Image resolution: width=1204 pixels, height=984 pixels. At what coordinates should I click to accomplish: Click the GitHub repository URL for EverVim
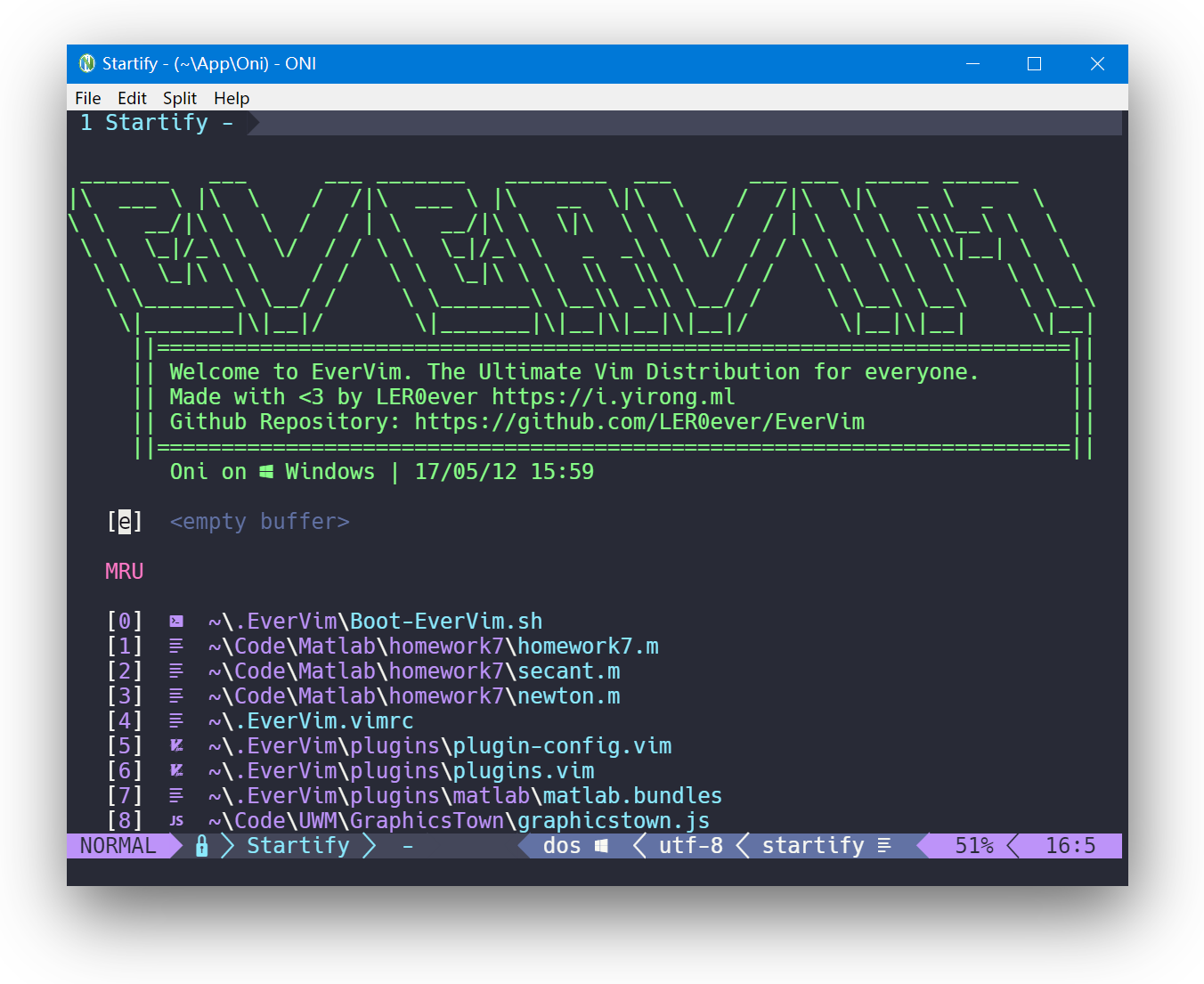639,422
